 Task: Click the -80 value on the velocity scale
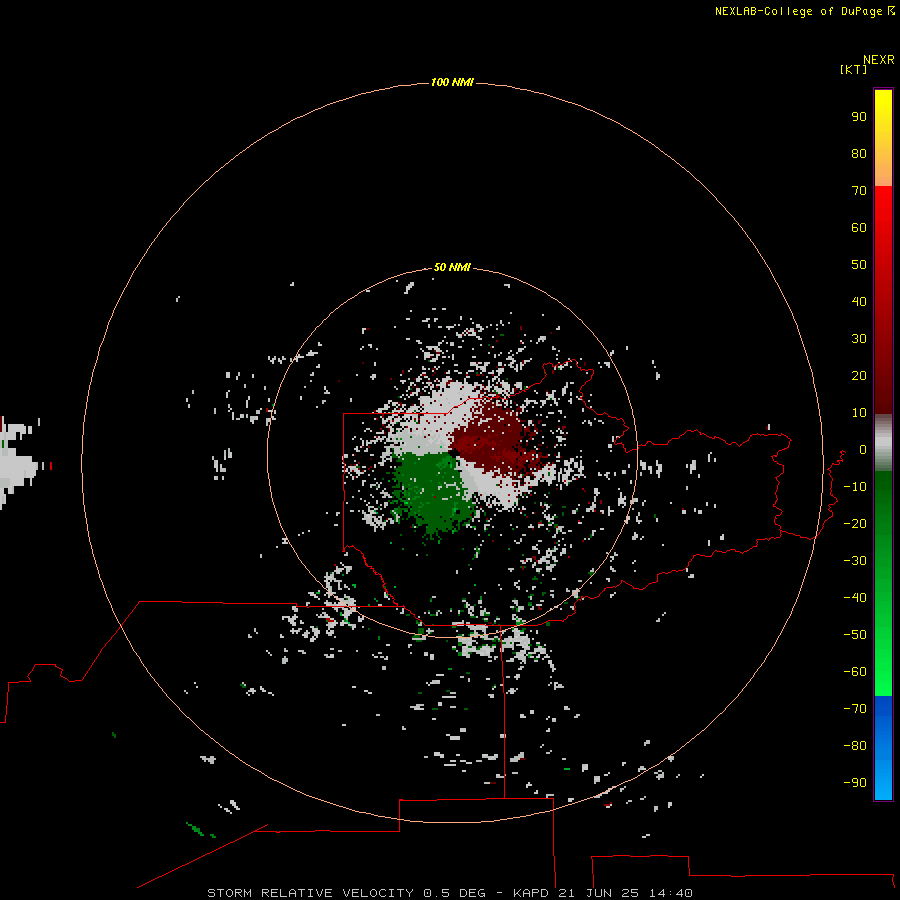click(x=855, y=746)
